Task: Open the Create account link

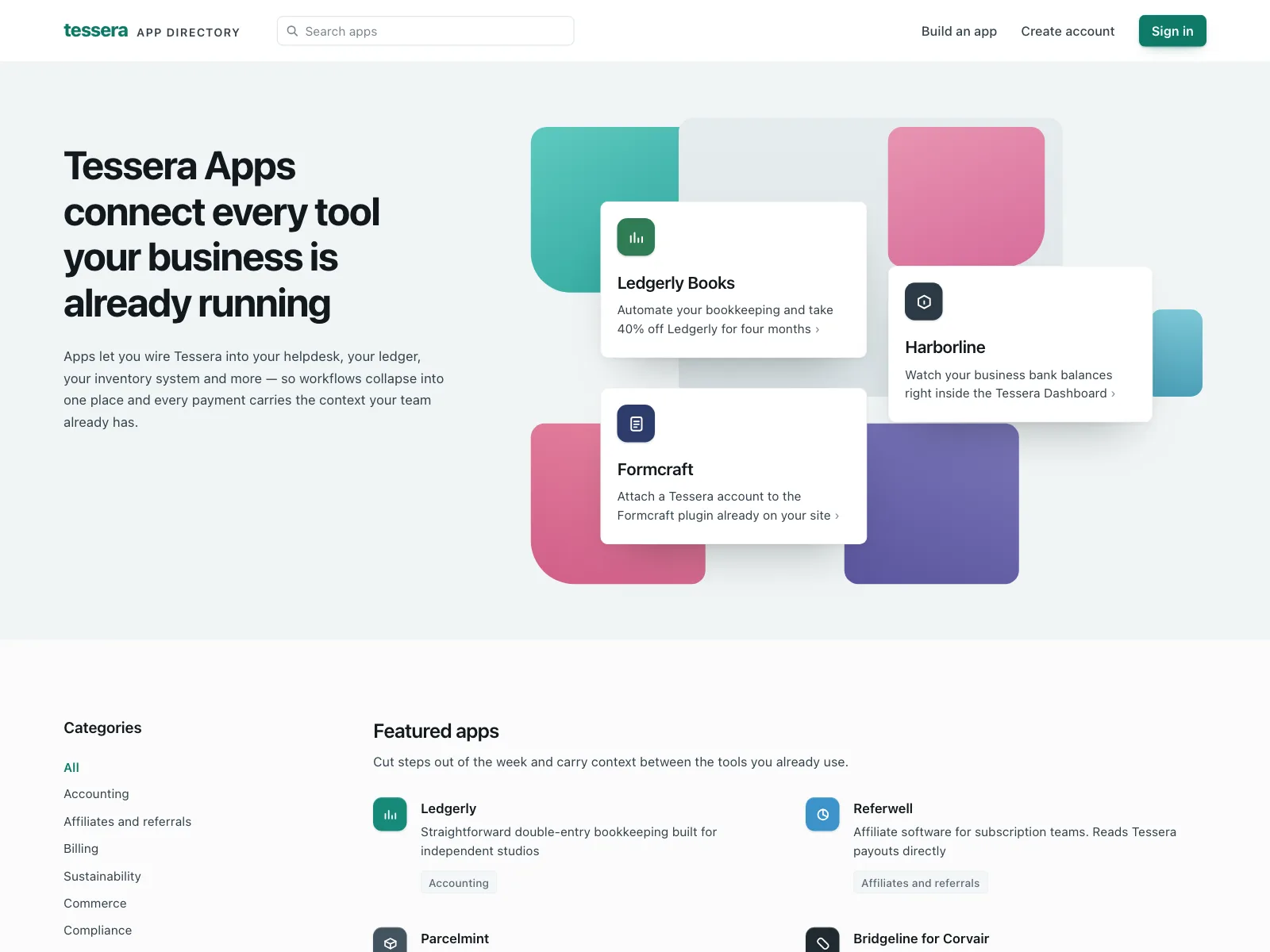Action: pos(1068,31)
